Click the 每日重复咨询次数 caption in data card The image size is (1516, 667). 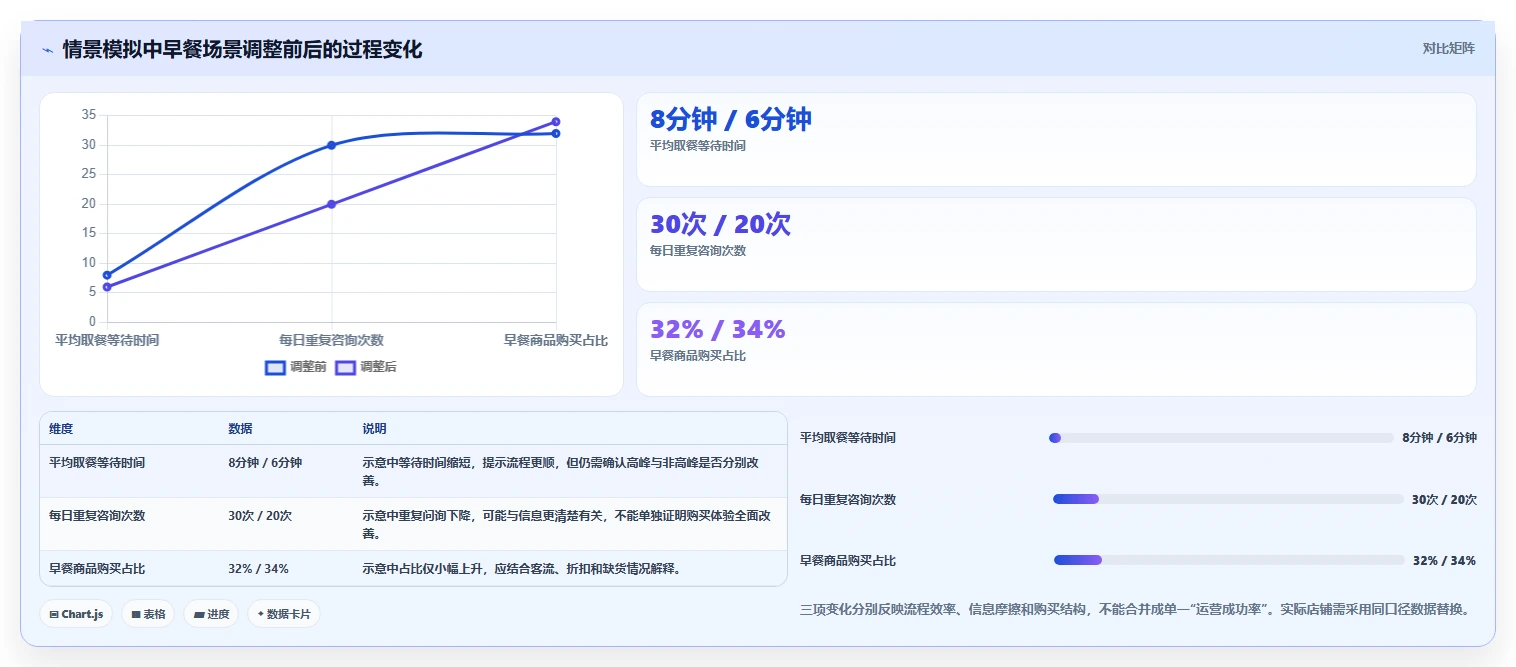[x=698, y=251]
